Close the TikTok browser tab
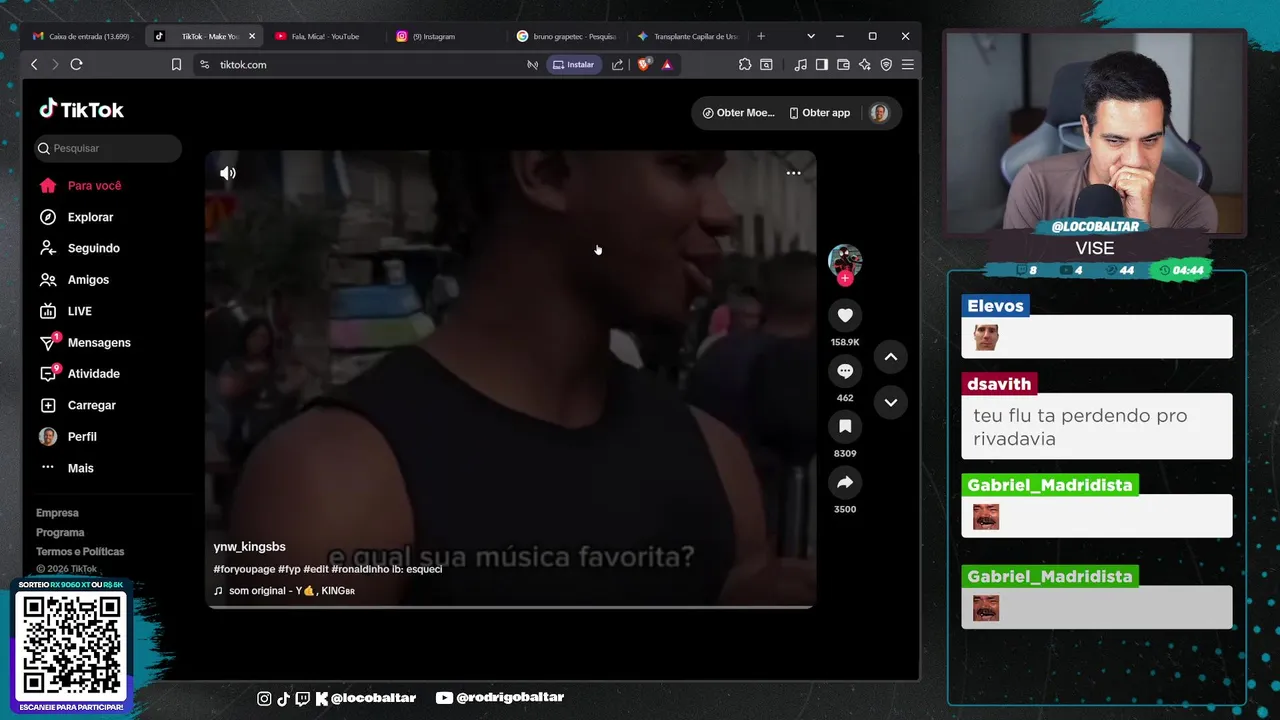Viewport: 1280px width, 720px height. pyautogui.click(x=252, y=36)
